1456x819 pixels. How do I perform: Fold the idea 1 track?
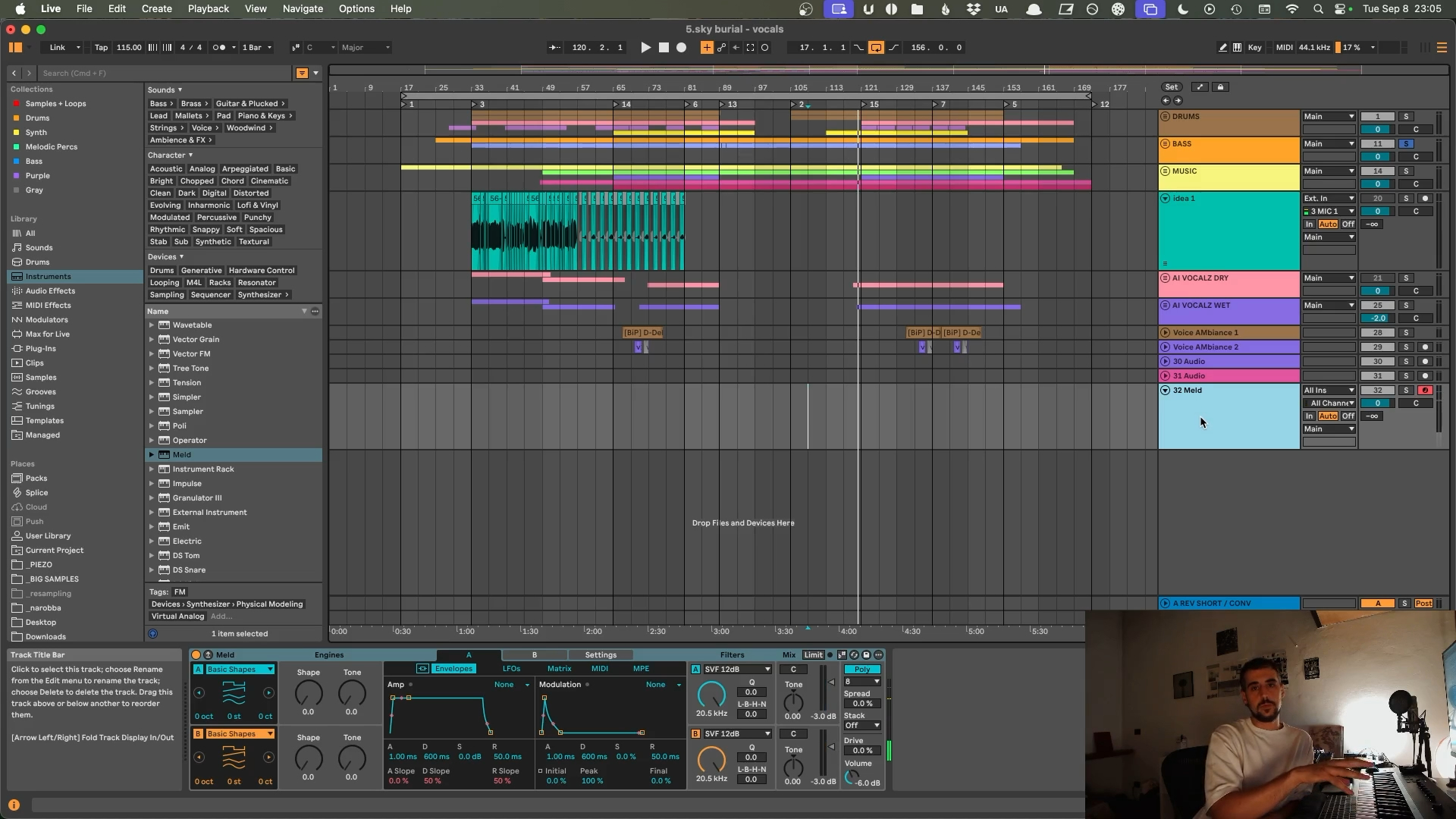(x=1165, y=199)
